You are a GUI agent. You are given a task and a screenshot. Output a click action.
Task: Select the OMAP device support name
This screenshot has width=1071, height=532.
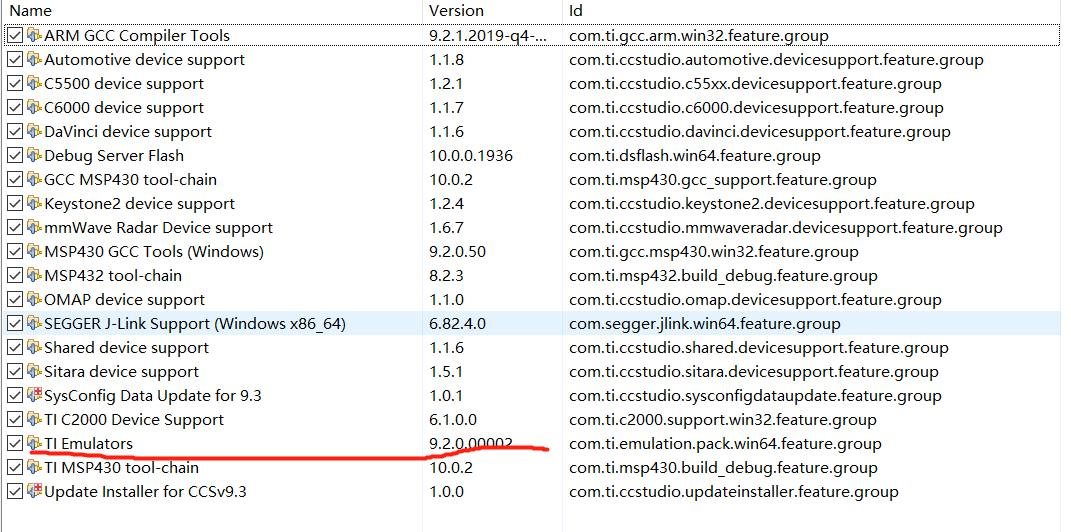click(x=124, y=300)
